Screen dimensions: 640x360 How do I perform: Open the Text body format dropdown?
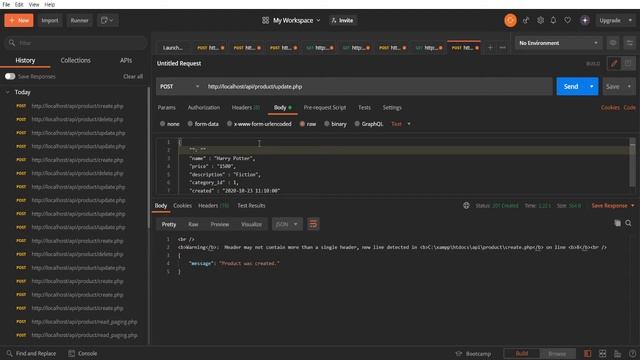401,124
